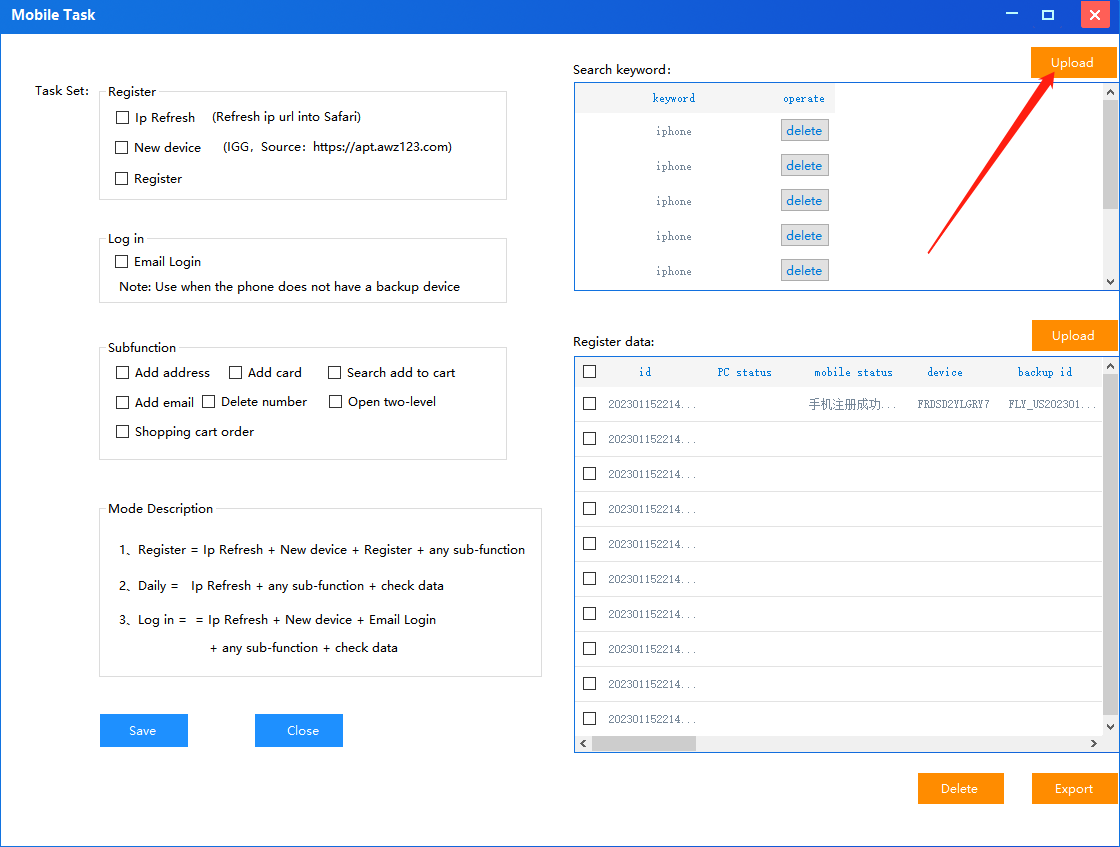Click the orange Delete button
Viewport: 1120px width, 847px height.
[961, 788]
